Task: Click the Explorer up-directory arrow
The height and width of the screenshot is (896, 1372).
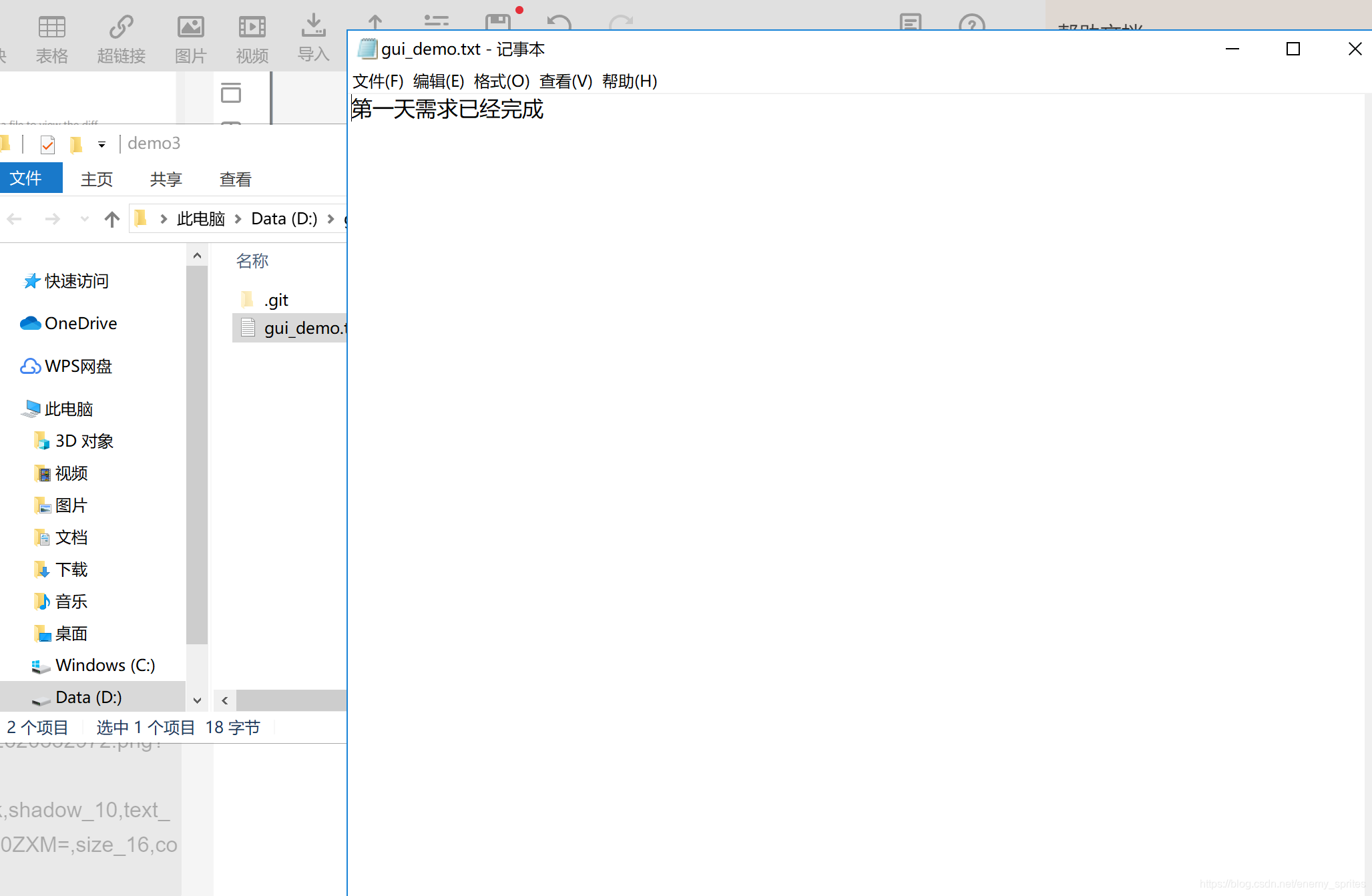Action: tap(111, 219)
